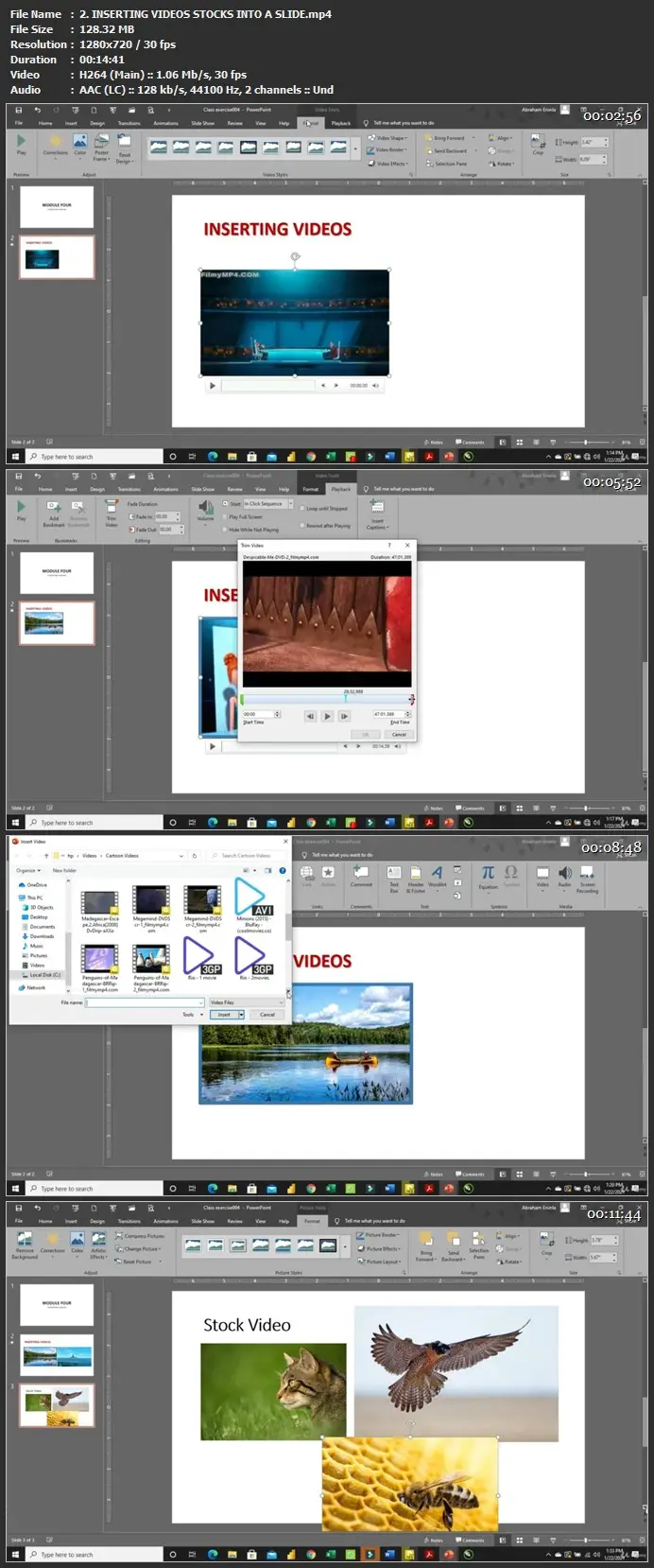This screenshot has width=654, height=1568.
Task: Click Trim Video in the 00:05:52 ribbon
Action: point(112,512)
